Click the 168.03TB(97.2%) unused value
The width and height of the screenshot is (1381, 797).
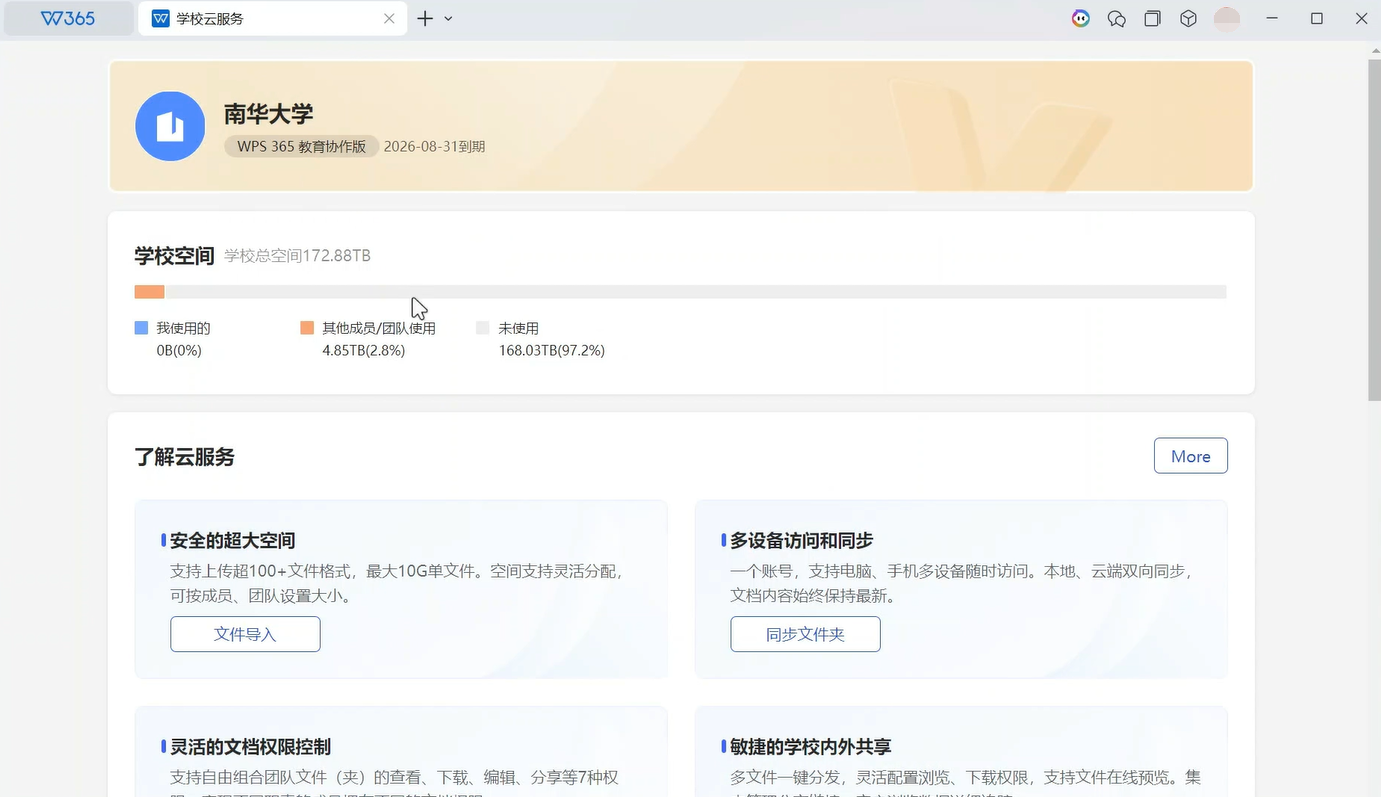tap(552, 351)
